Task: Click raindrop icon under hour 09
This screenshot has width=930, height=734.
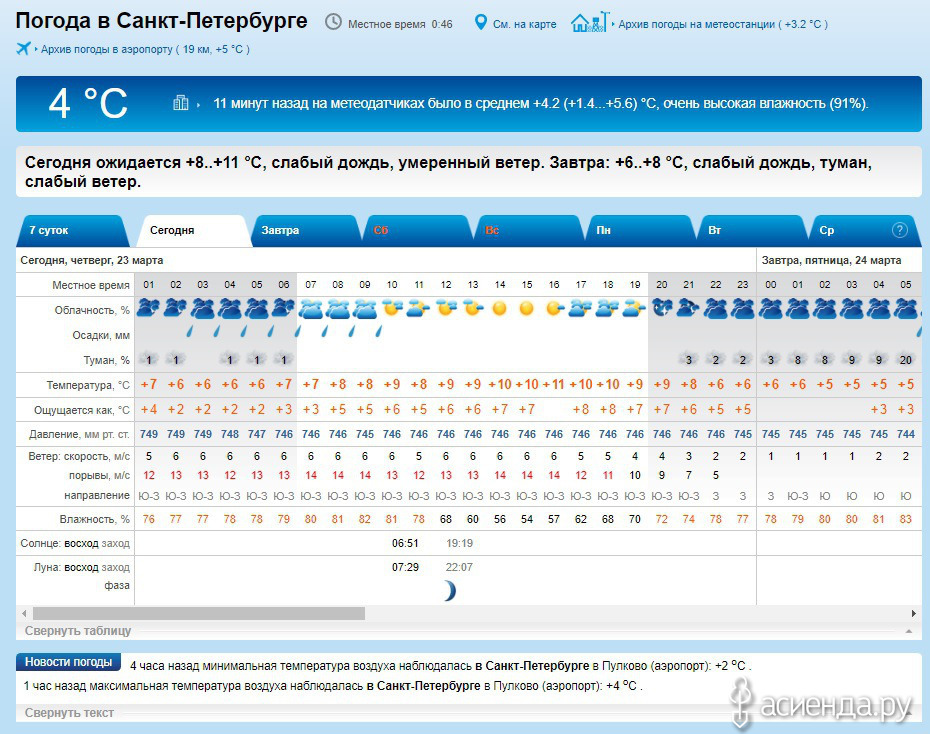Action: [352, 330]
